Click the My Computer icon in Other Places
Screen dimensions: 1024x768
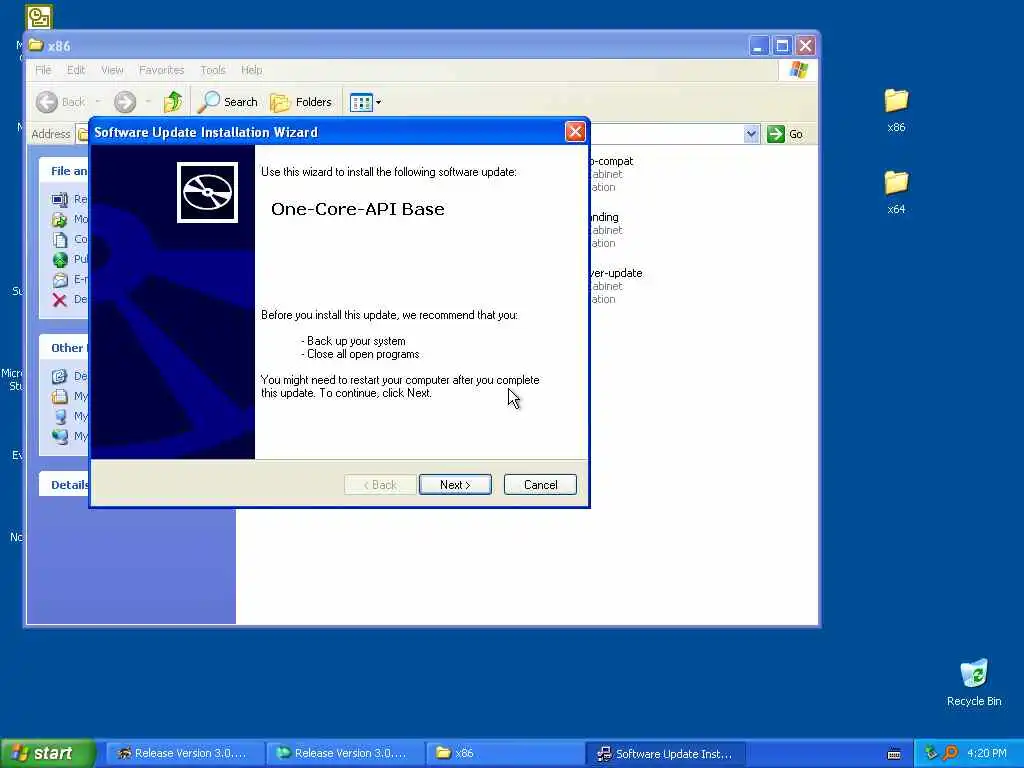pos(59,416)
